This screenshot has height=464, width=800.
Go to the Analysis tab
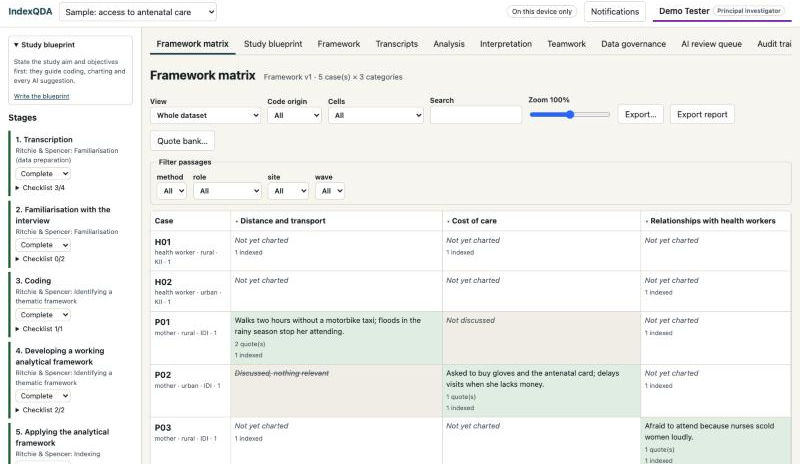449,44
